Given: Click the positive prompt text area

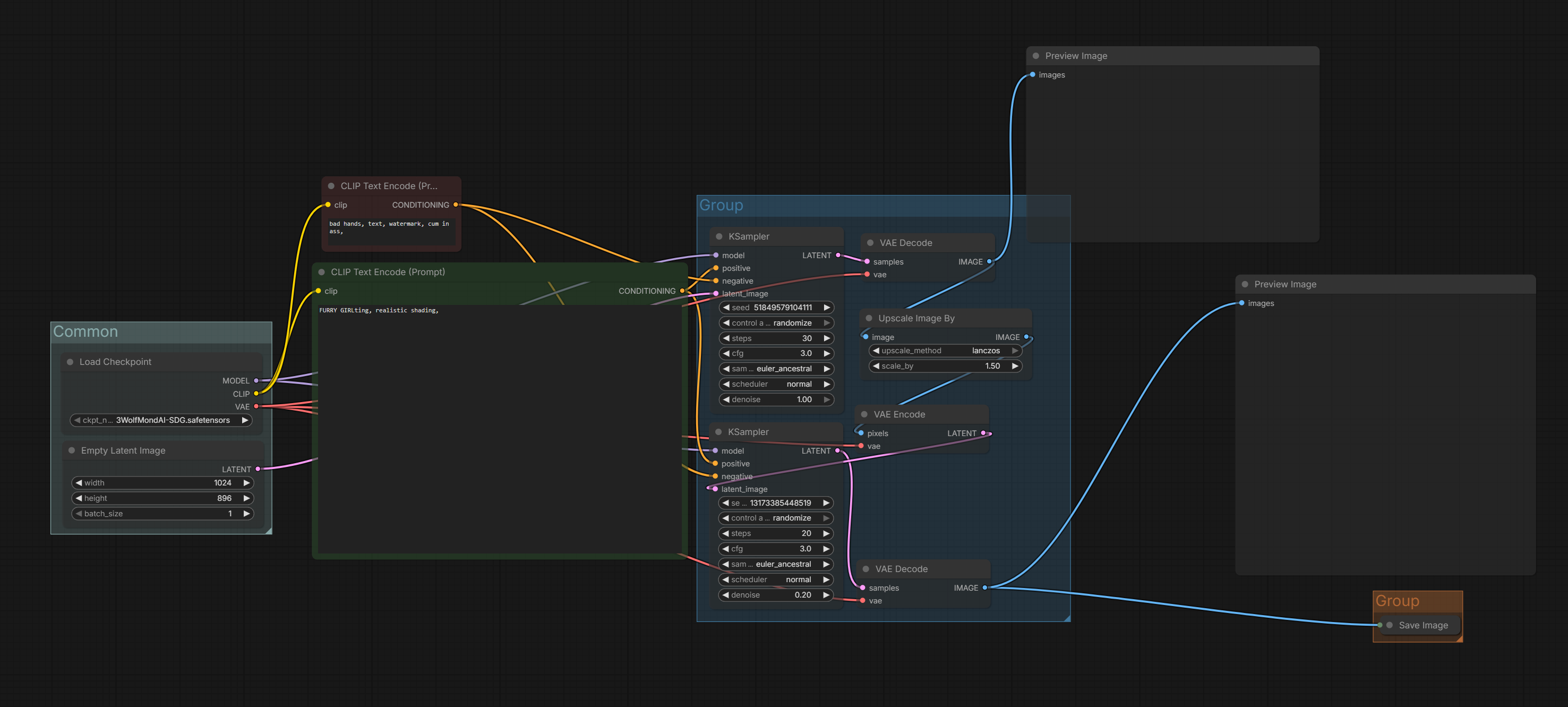Looking at the screenshot, I should pyautogui.click(x=499, y=426).
